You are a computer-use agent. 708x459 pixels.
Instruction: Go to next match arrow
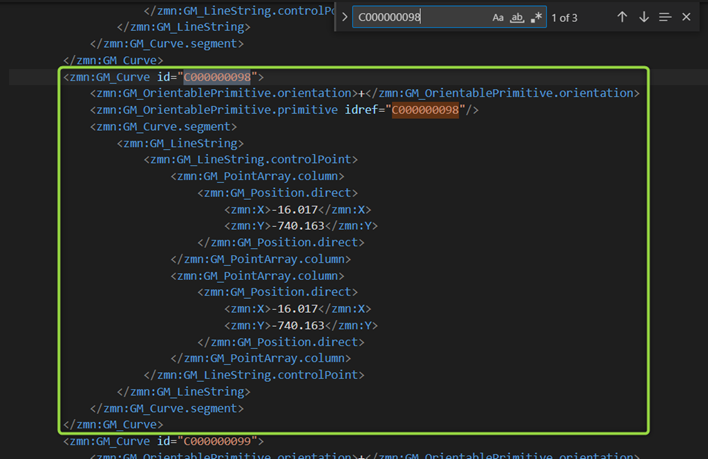pos(644,17)
